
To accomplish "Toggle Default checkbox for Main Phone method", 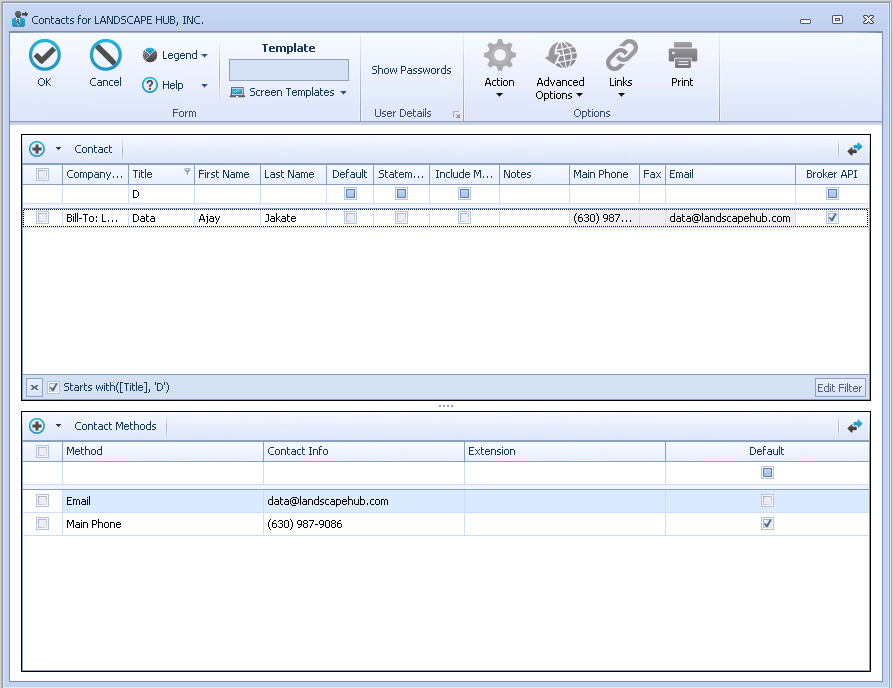I will pos(767,523).
